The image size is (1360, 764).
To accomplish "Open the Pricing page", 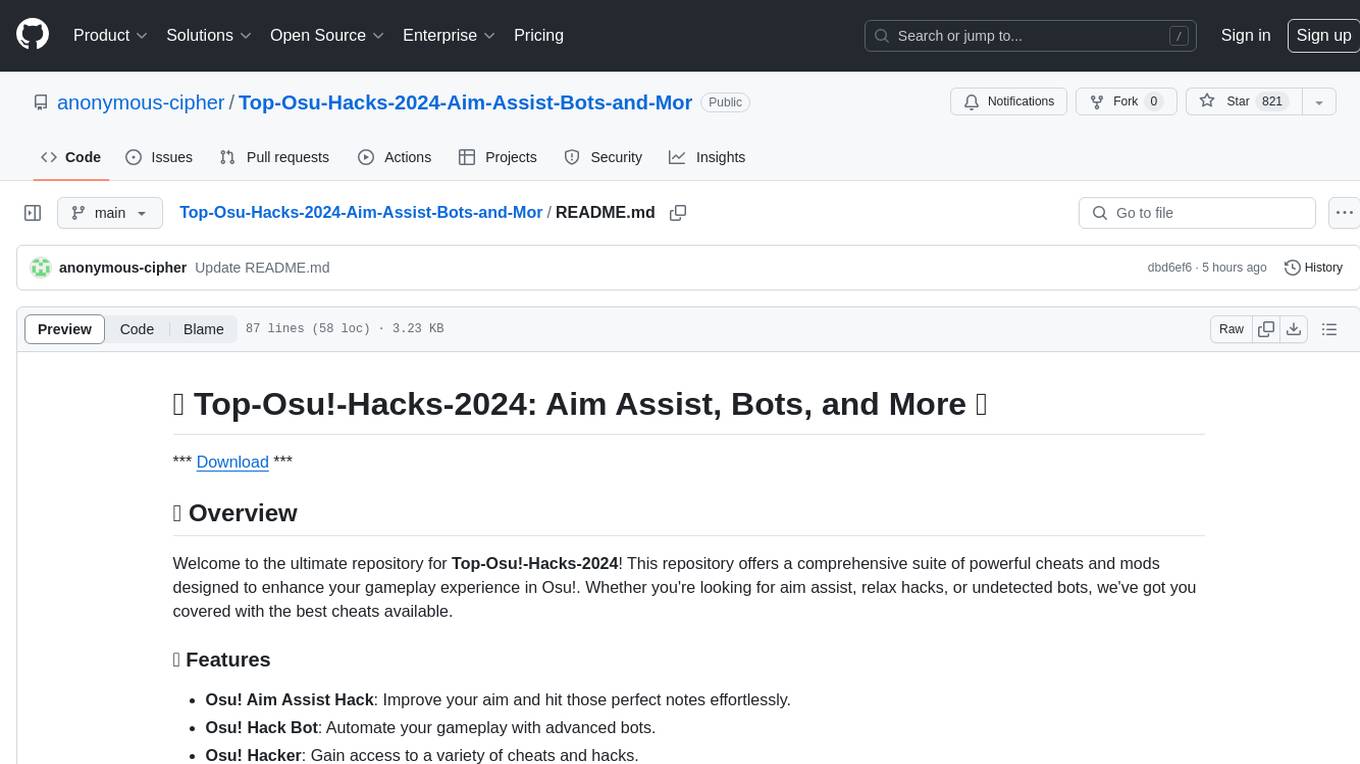I will point(539,35).
